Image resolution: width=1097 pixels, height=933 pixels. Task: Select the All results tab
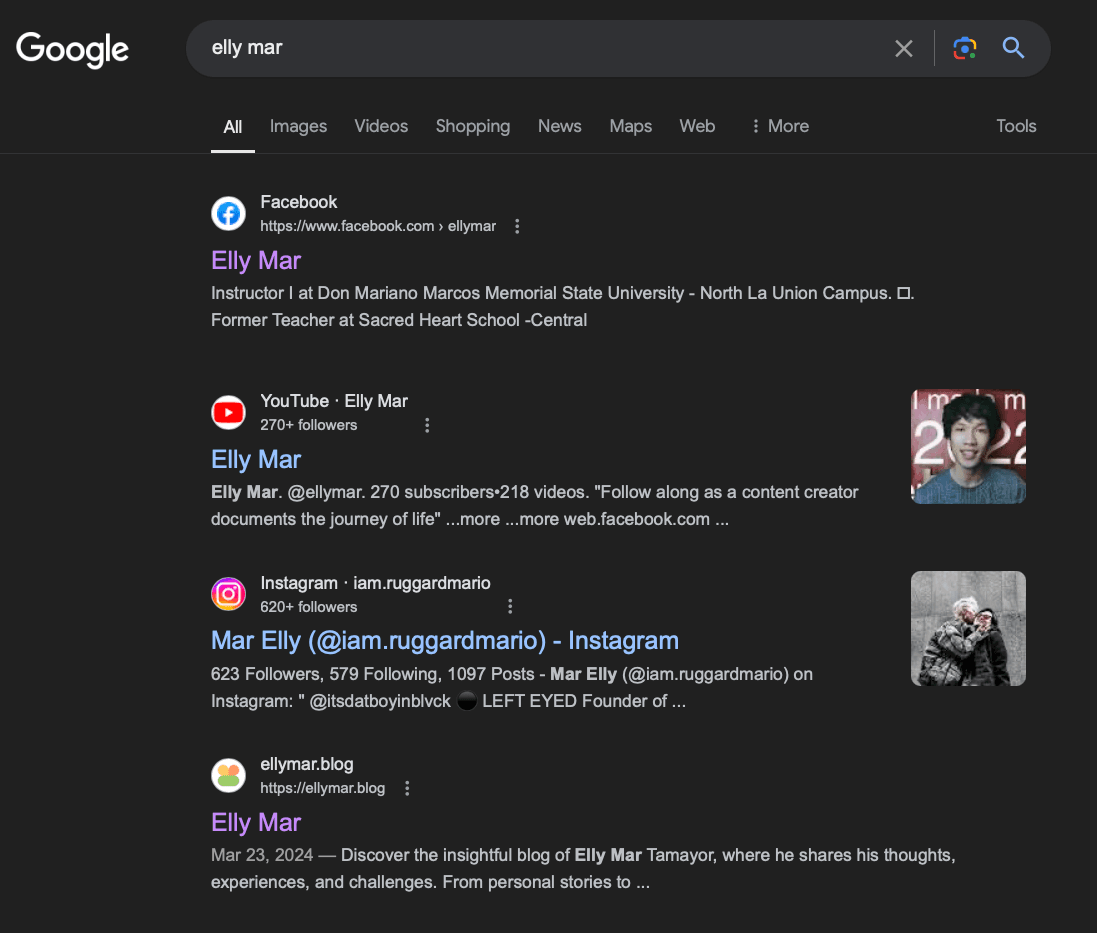click(233, 127)
